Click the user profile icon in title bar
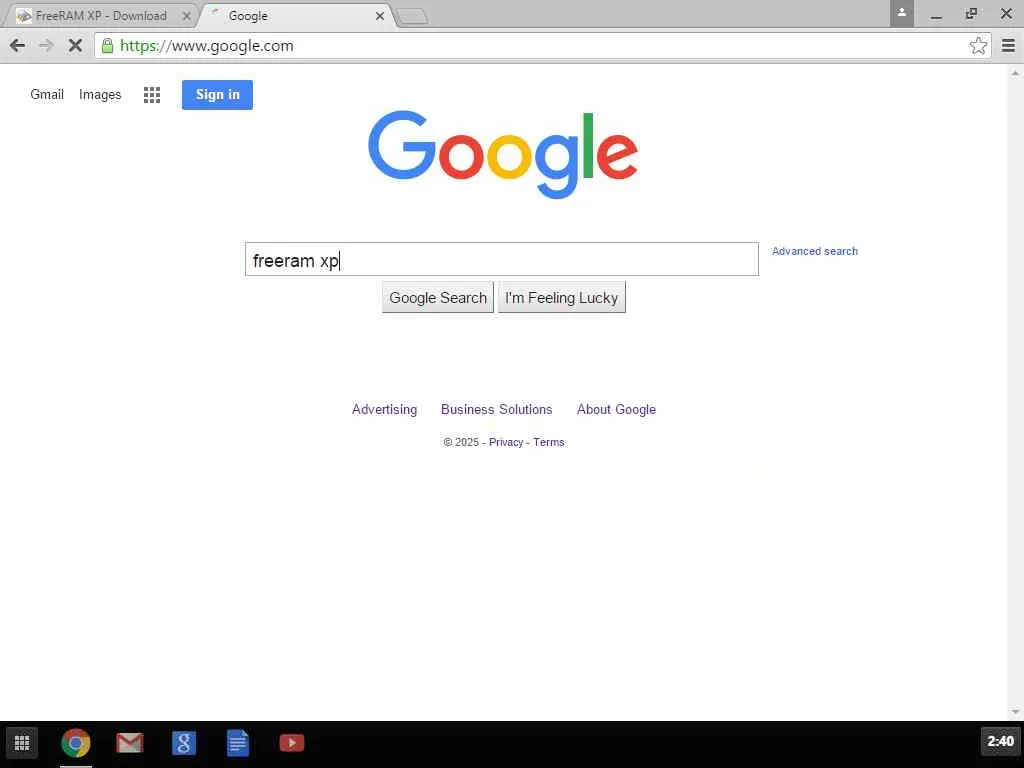 point(901,13)
